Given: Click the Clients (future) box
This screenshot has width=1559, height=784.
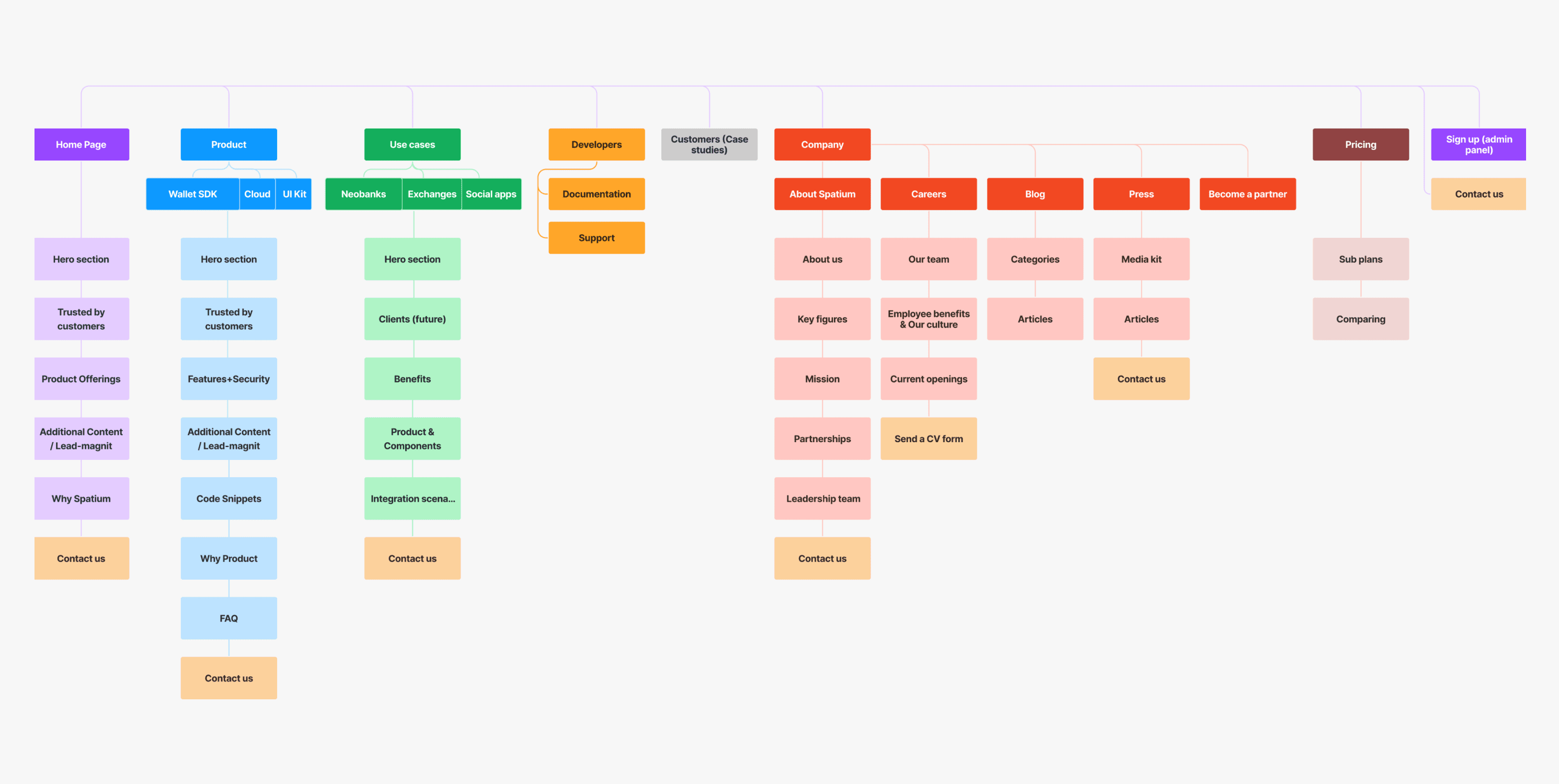Looking at the screenshot, I should click(412, 319).
